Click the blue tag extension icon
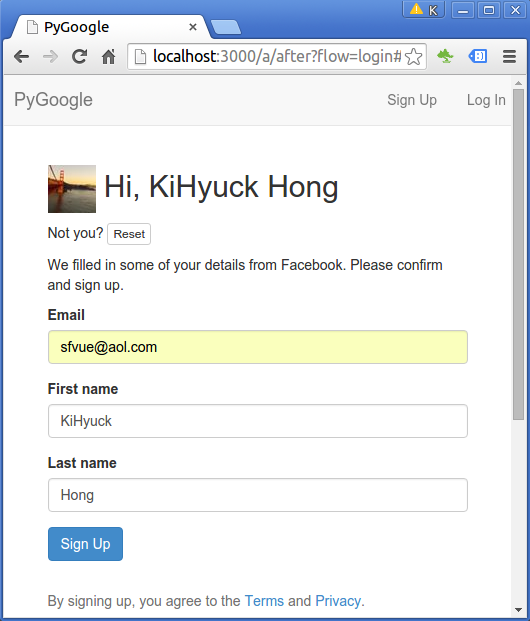Viewport: 530px width, 621px height. [477, 56]
